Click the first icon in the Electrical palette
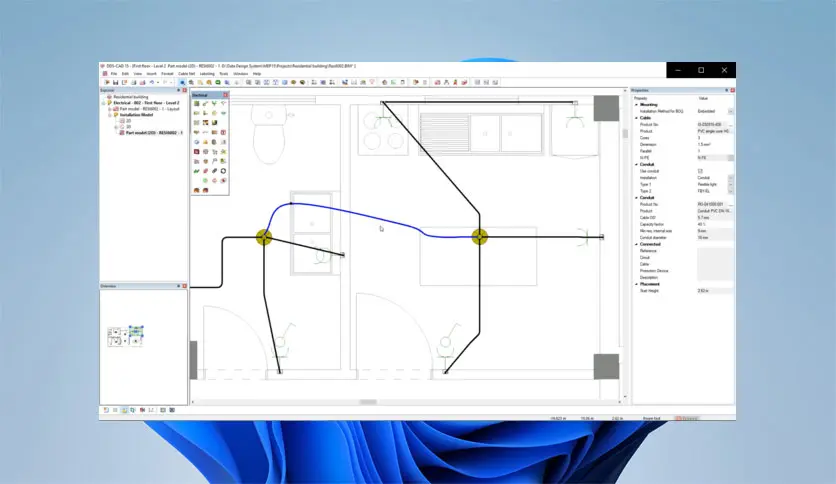 click(197, 103)
